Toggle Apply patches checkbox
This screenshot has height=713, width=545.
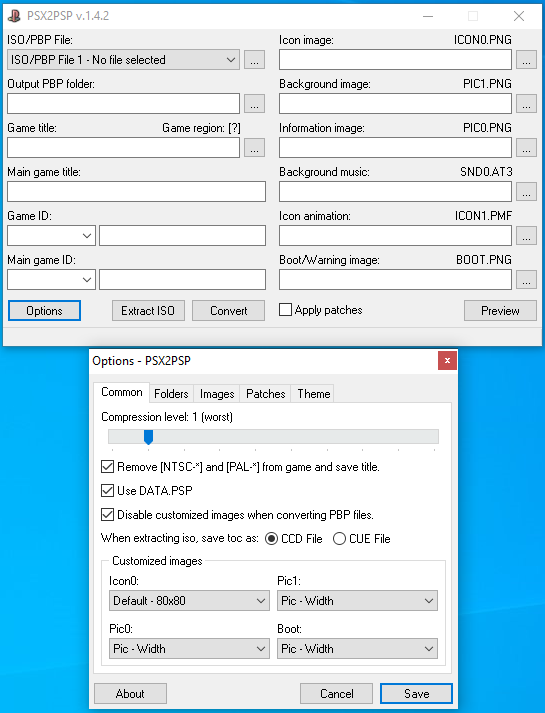(x=285, y=310)
